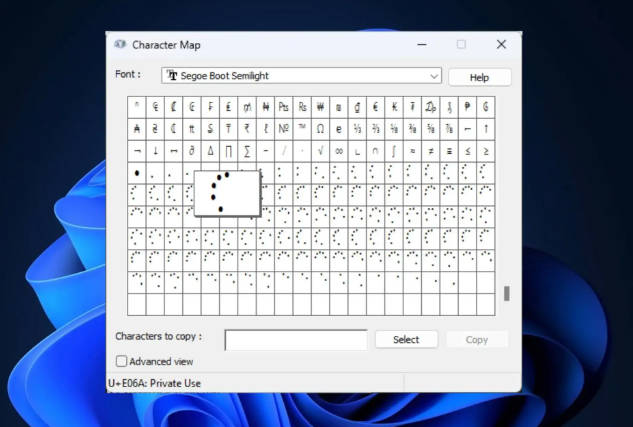The height and width of the screenshot is (427, 633).
Task: Choose the Tugrik sign ₮ character
Action: click(x=412, y=107)
